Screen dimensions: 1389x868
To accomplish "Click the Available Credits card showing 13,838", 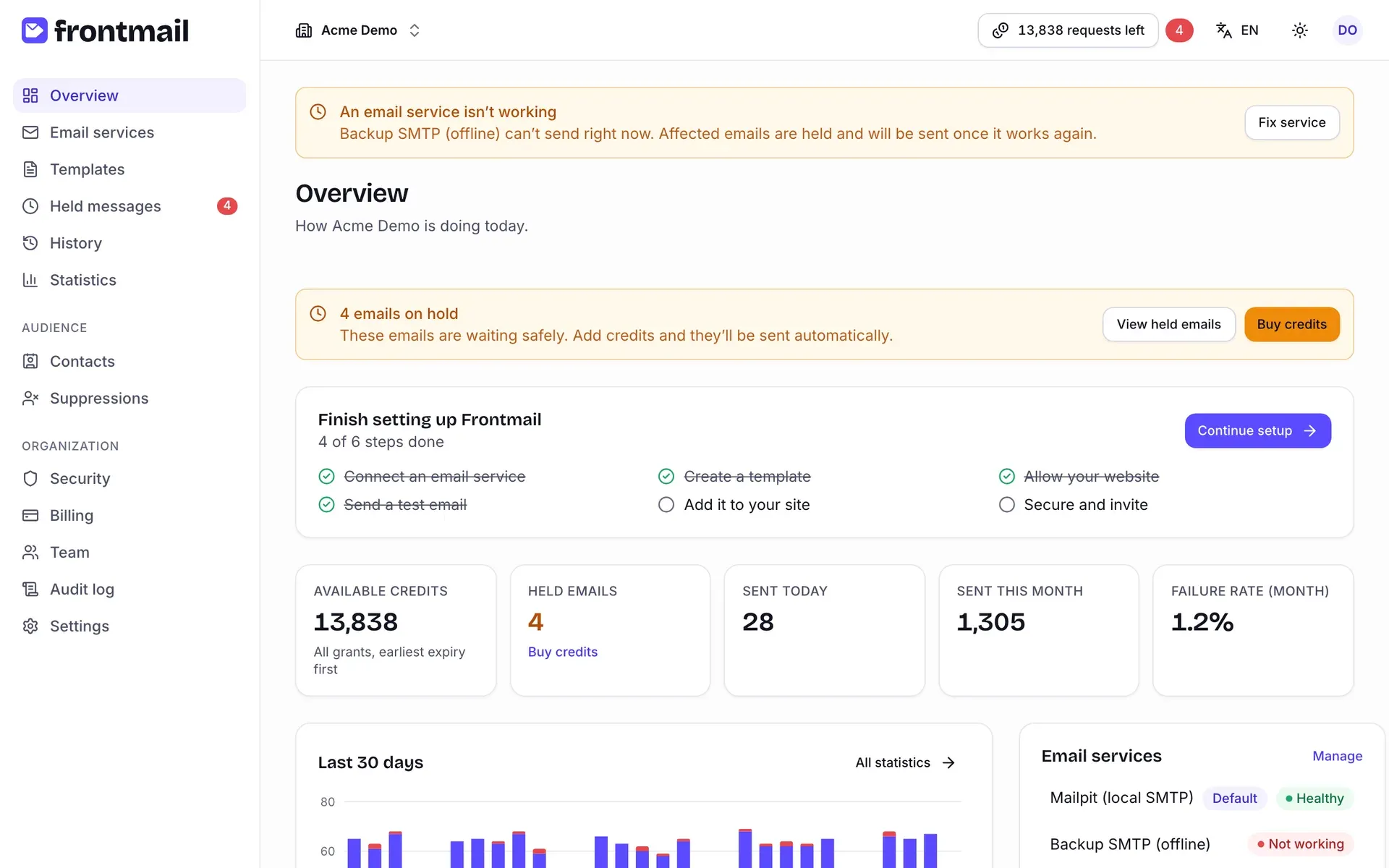I will (396, 631).
